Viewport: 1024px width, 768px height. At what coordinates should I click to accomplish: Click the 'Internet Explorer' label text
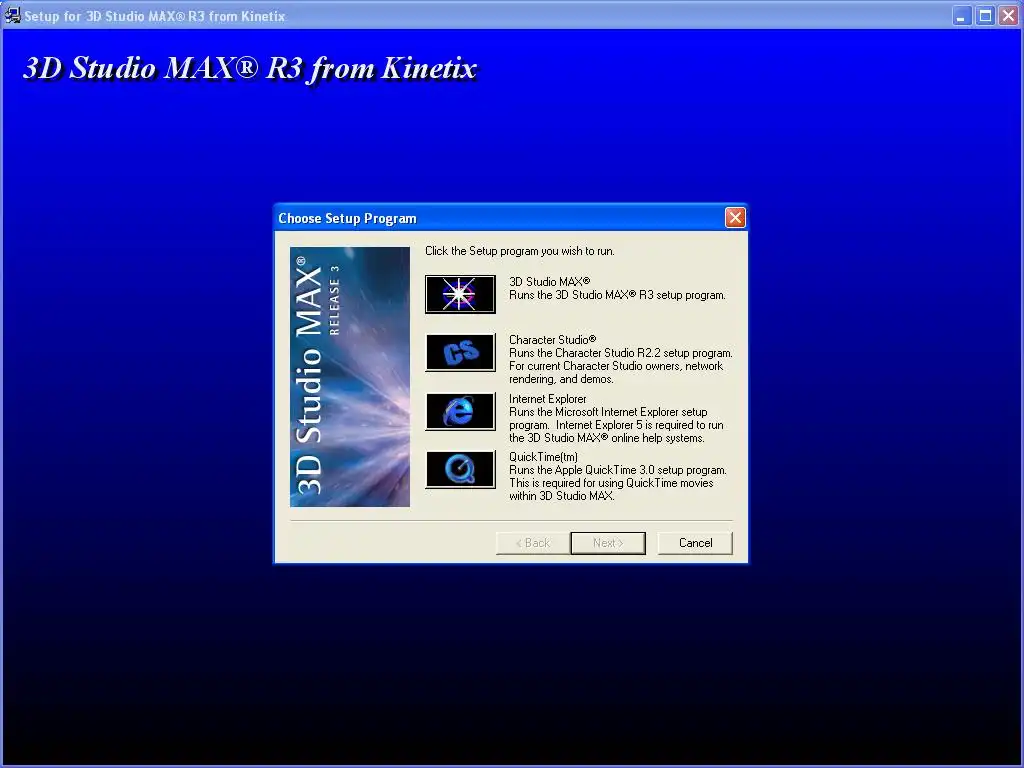pyautogui.click(x=547, y=399)
